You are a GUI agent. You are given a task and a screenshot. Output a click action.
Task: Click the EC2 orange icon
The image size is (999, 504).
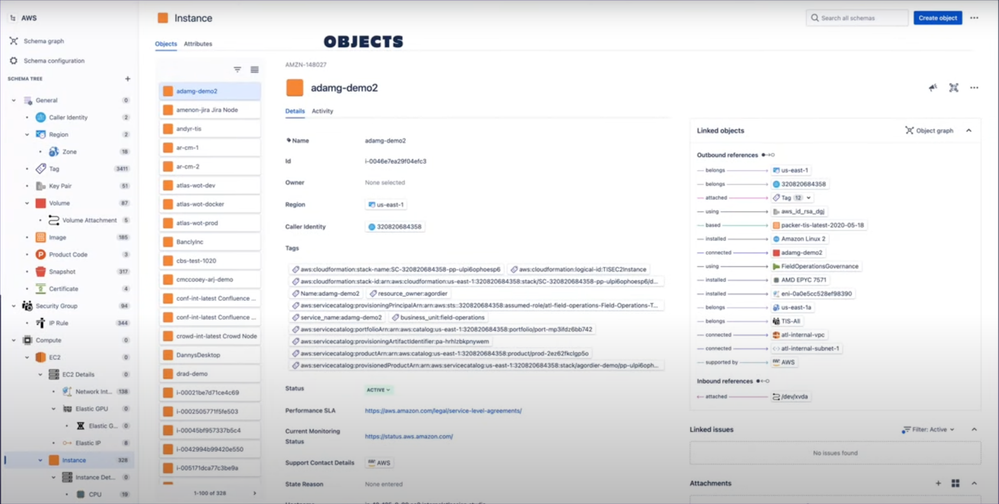pyautogui.click(x=41, y=357)
